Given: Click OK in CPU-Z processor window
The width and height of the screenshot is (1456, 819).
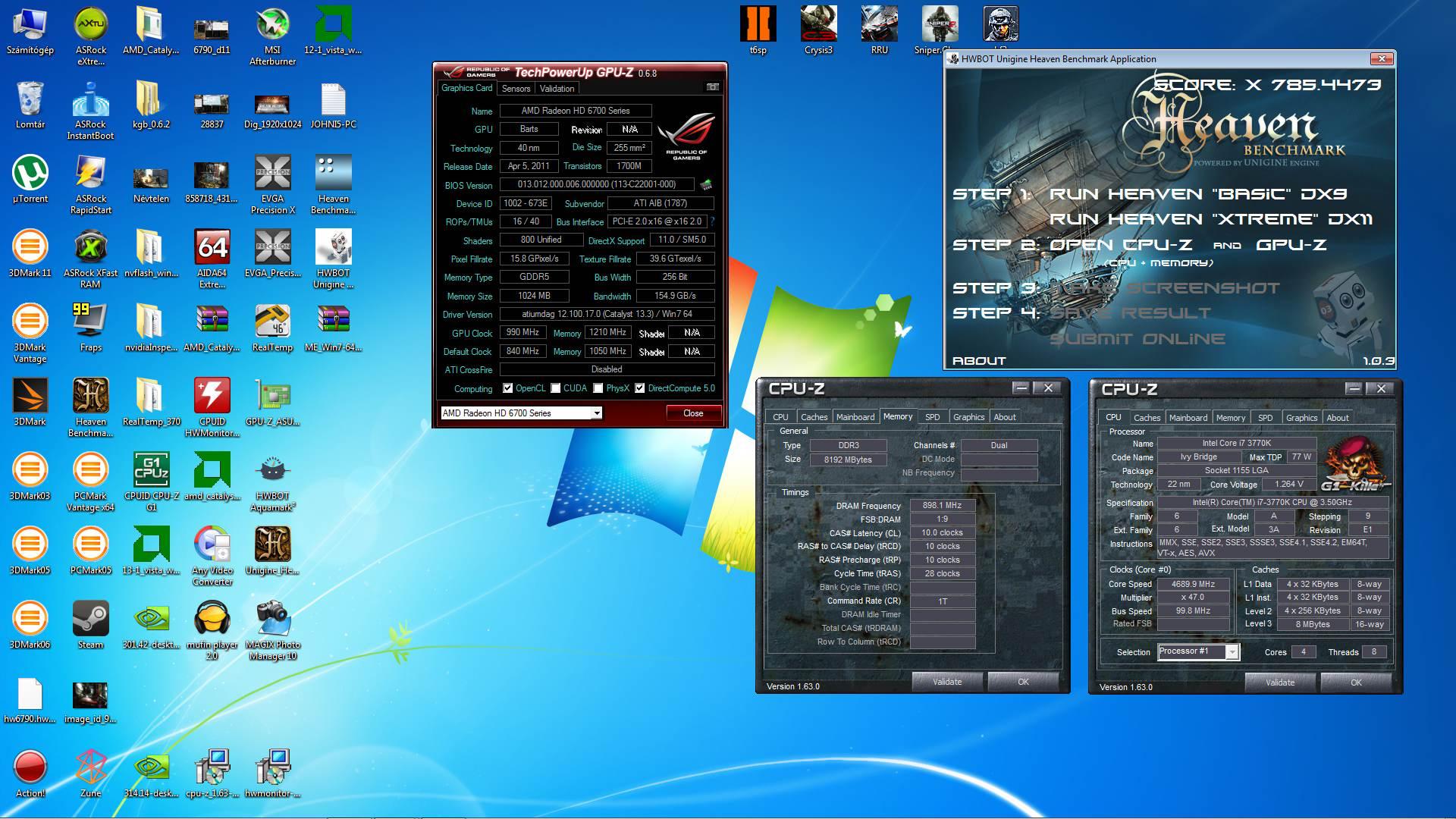Looking at the screenshot, I should click(x=1356, y=682).
